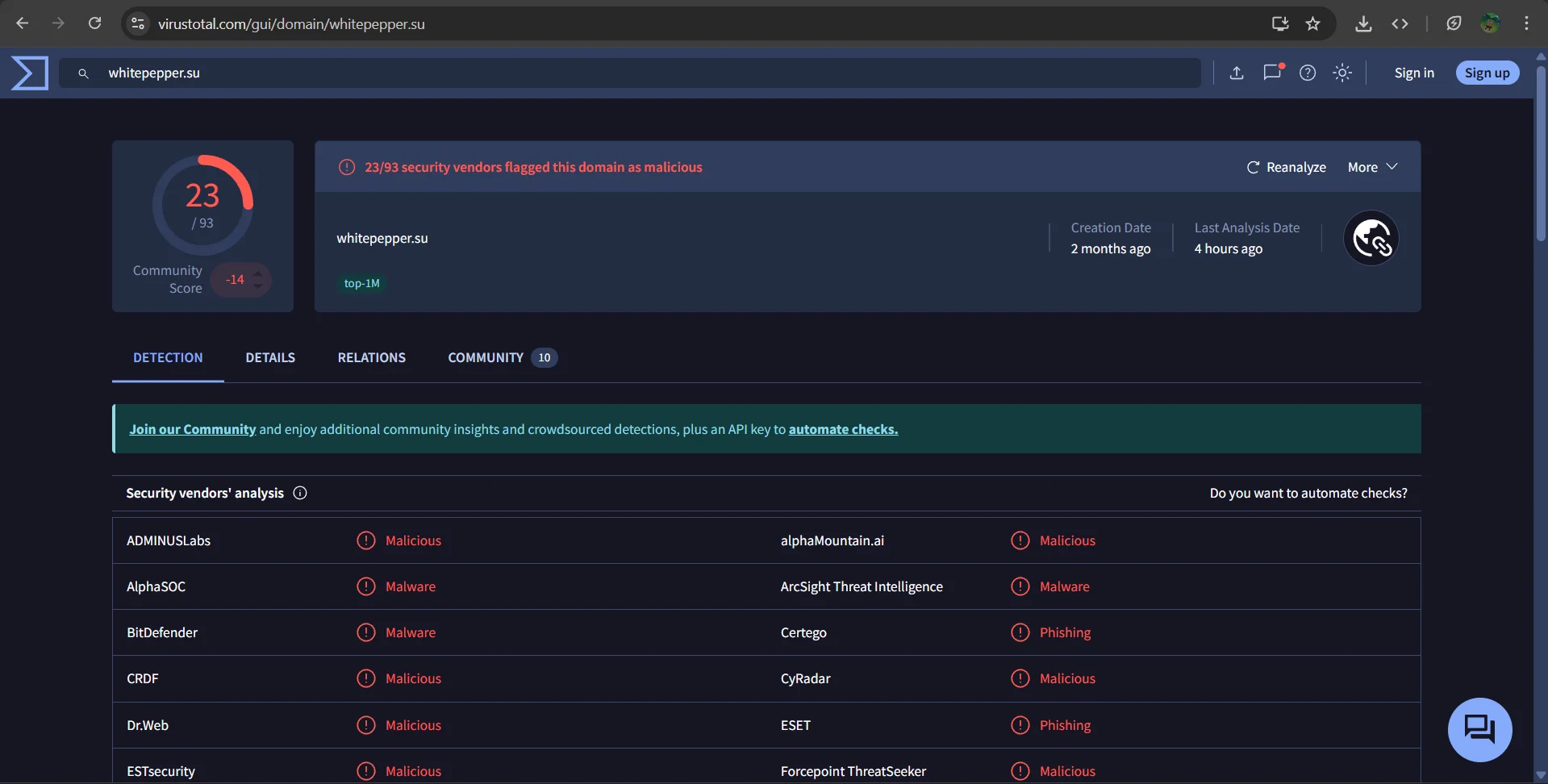Open the browser three-dot menu
The height and width of the screenshot is (784, 1548).
(1526, 23)
